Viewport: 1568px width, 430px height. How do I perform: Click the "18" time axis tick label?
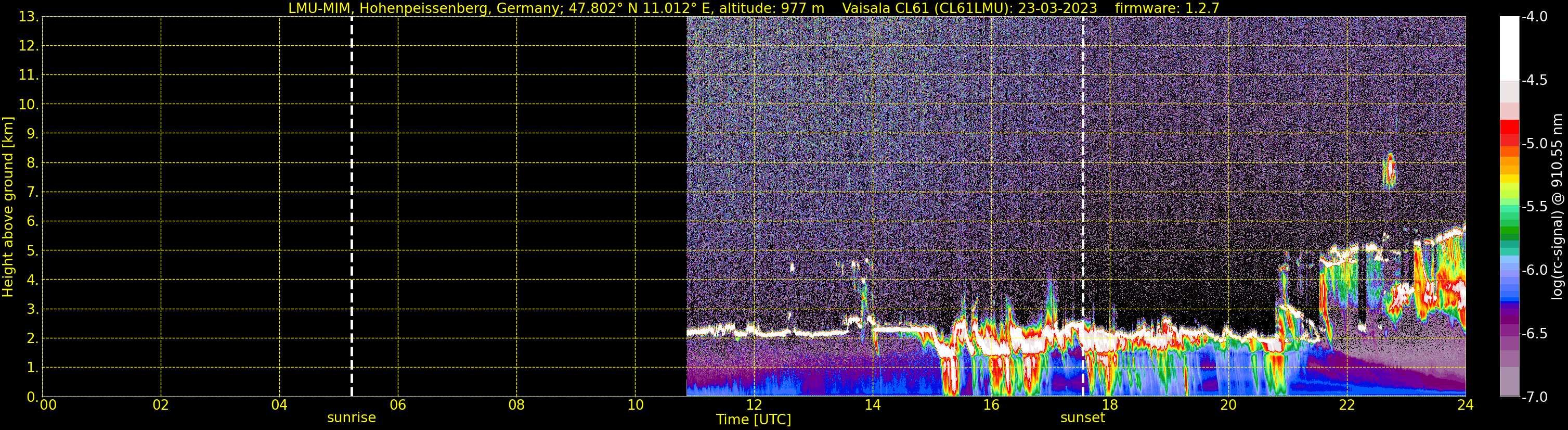click(x=1110, y=406)
